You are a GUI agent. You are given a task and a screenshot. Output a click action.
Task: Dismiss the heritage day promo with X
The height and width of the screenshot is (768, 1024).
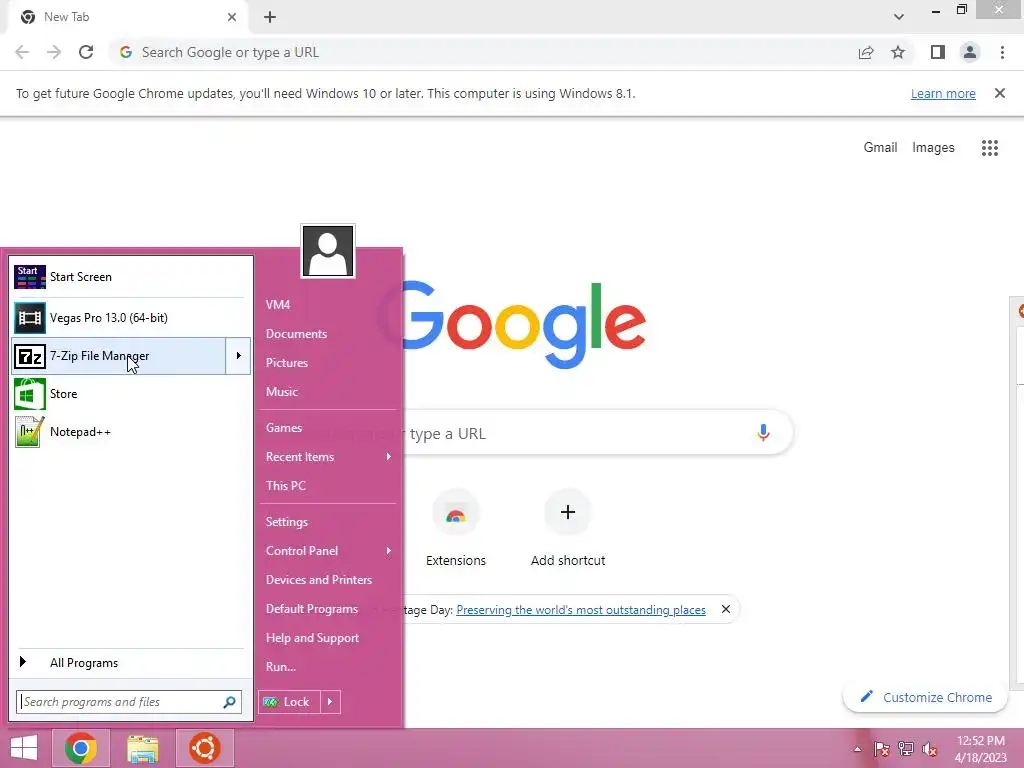[x=726, y=609]
